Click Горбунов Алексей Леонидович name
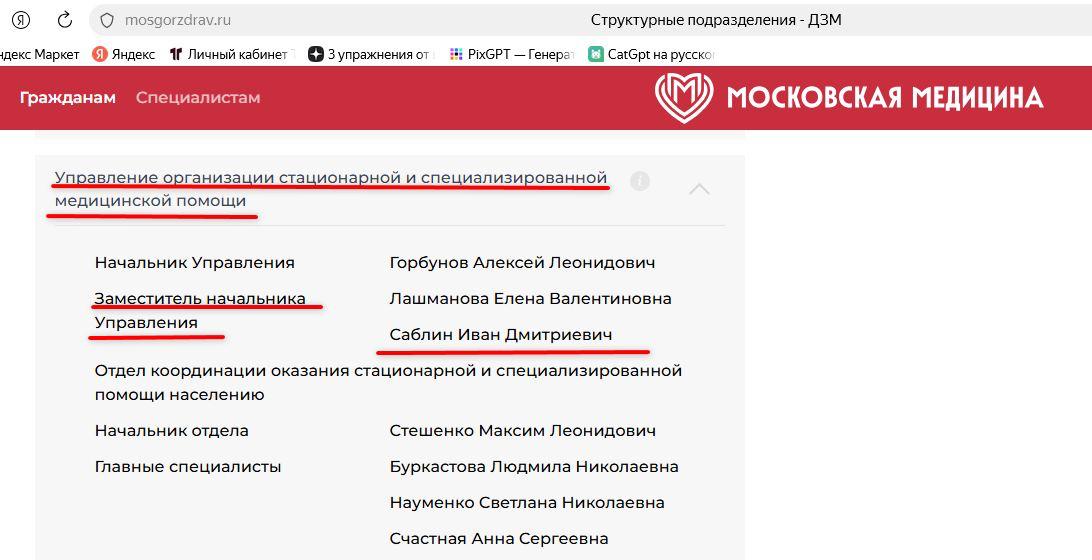1092x560 pixels. (x=522, y=263)
